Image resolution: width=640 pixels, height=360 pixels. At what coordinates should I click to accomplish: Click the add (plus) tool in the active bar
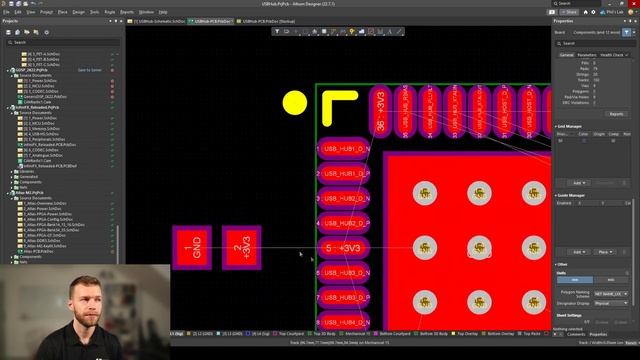coord(296,31)
